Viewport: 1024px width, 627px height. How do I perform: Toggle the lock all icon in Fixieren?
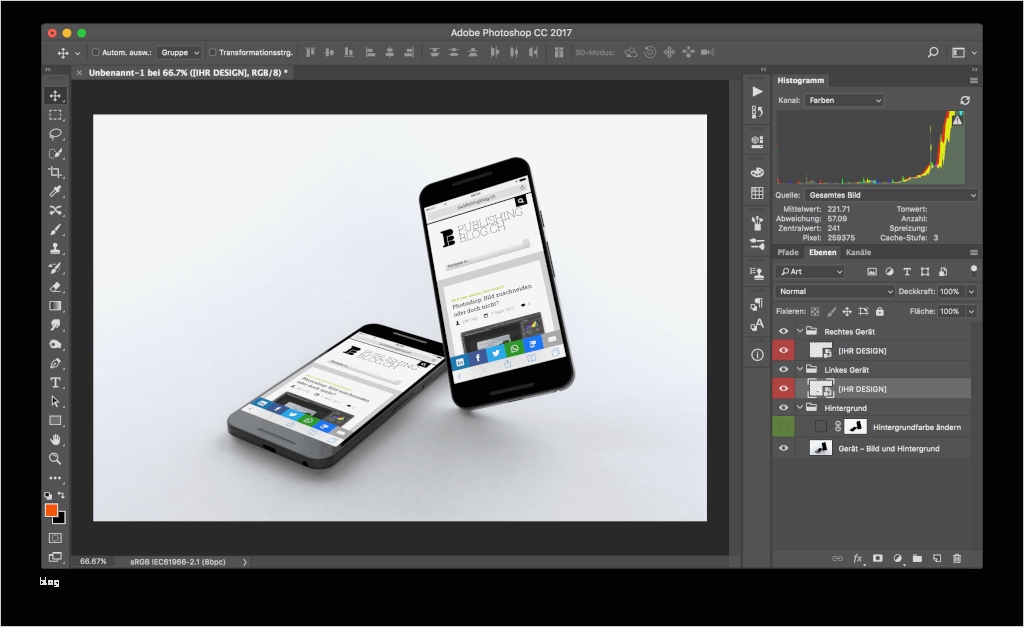880,312
